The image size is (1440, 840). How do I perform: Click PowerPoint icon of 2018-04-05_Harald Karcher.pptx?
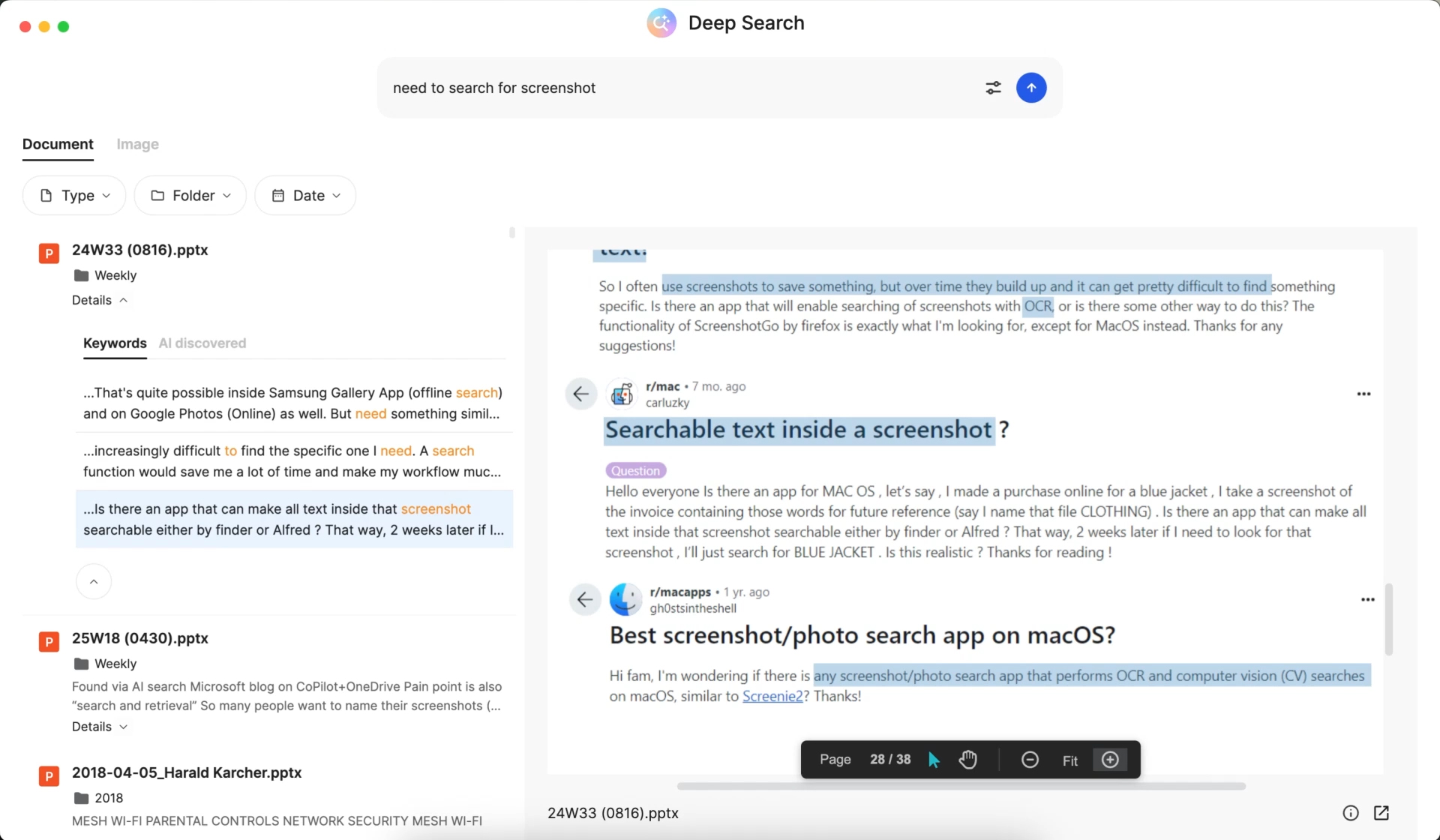click(x=49, y=776)
